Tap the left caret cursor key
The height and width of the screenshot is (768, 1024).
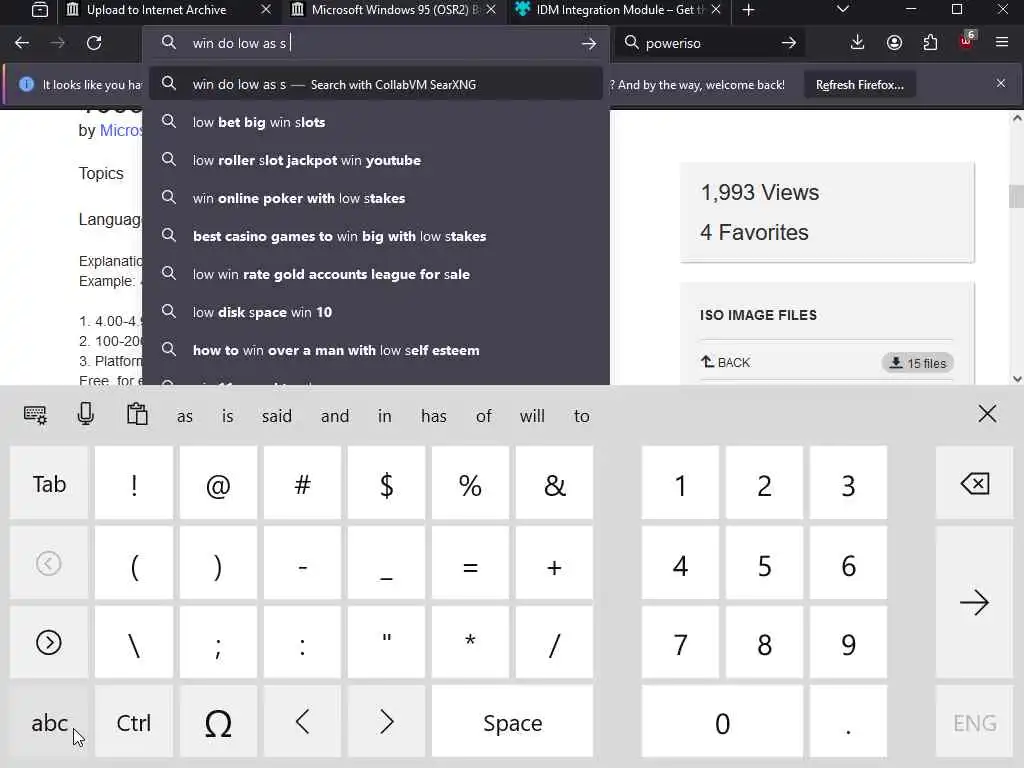click(302, 722)
